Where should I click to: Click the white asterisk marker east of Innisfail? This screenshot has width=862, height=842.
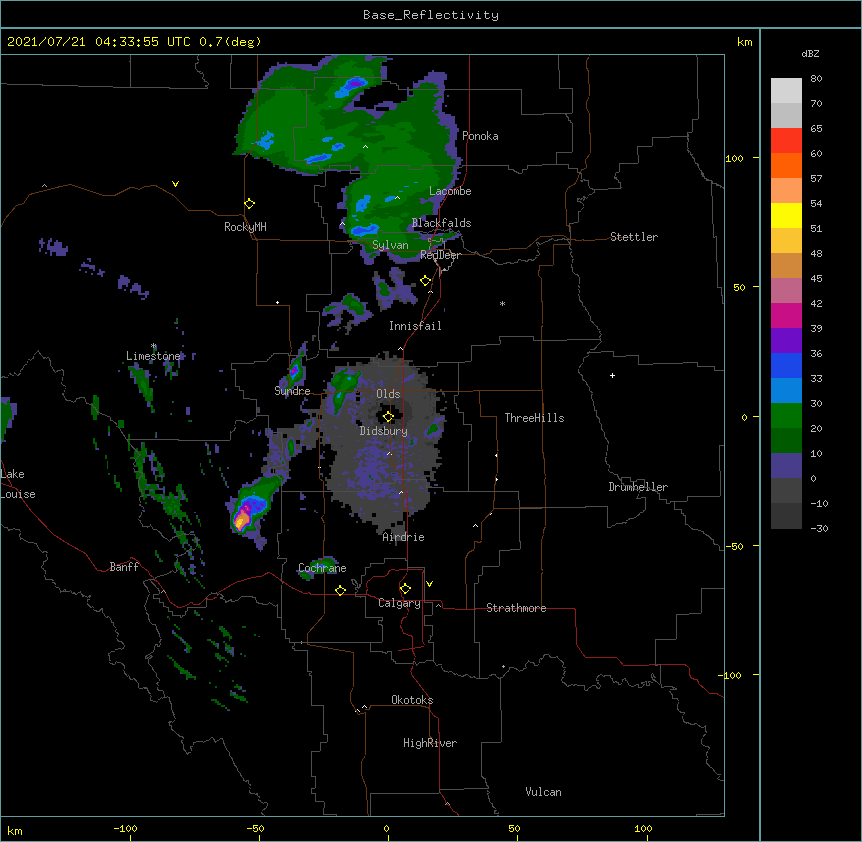tap(502, 303)
